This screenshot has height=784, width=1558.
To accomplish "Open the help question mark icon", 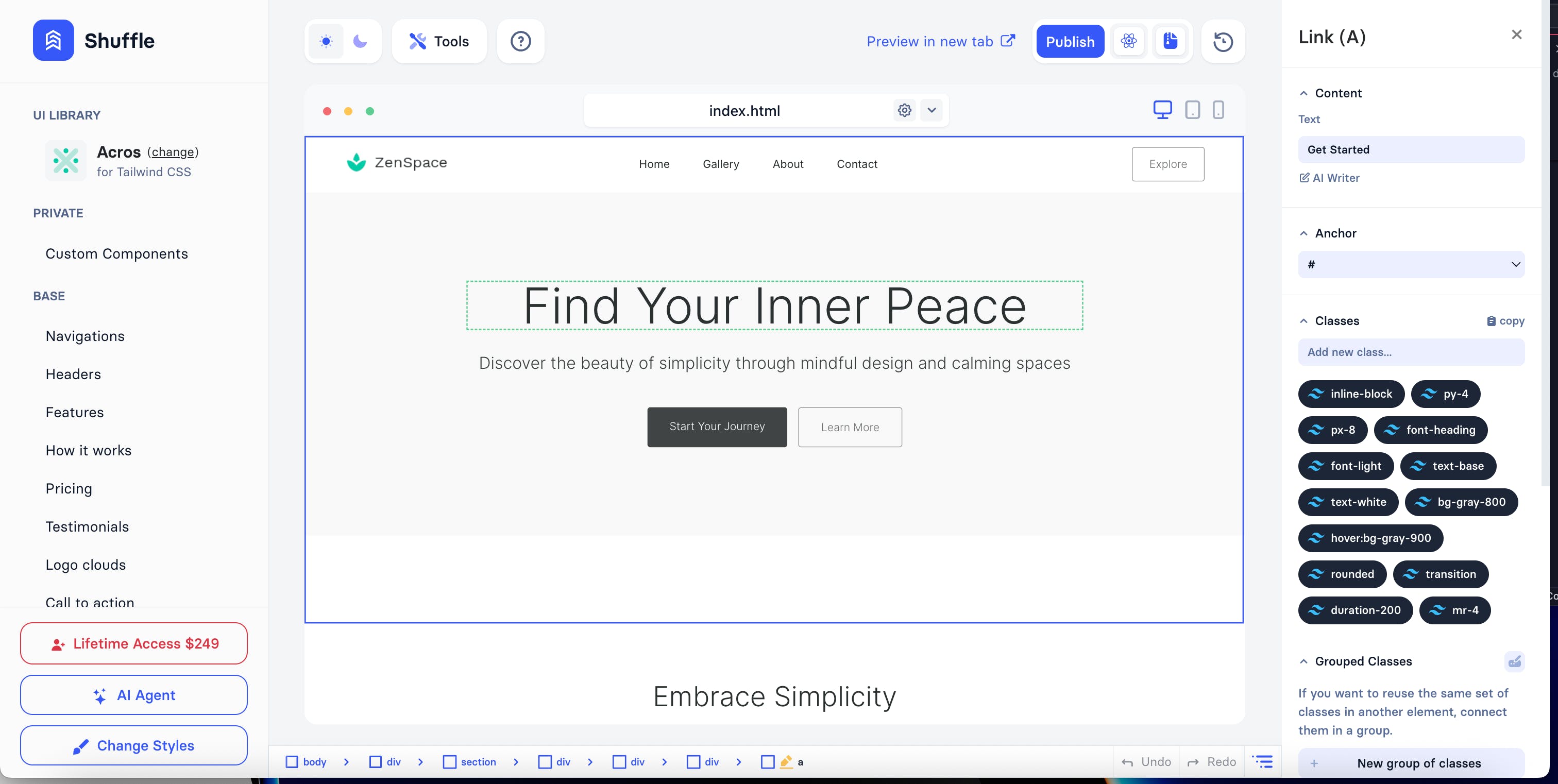I will point(520,41).
